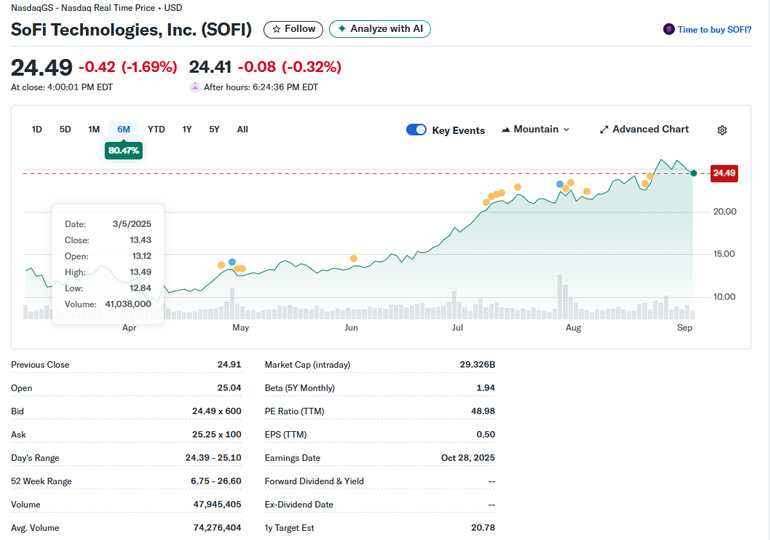Image resolution: width=770 pixels, height=540 pixels.
Task: Select the YTD range tab
Action: (x=156, y=129)
